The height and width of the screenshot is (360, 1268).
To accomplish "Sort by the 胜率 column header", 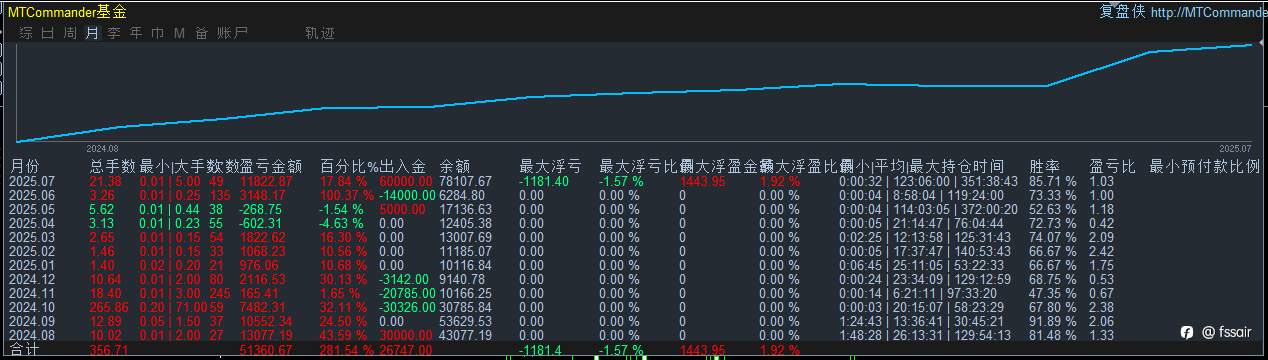I will (1045, 166).
